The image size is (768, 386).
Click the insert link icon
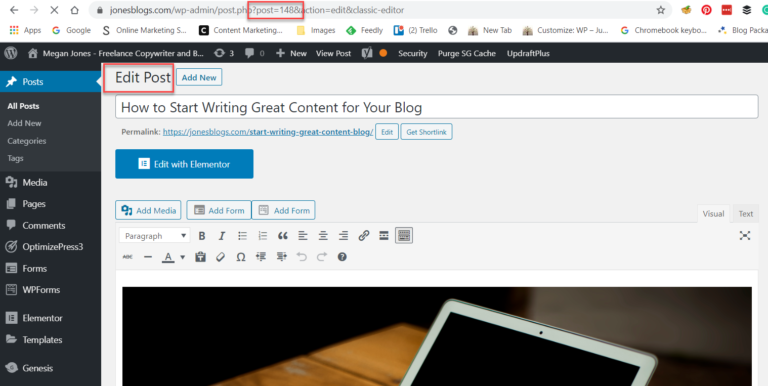[x=363, y=236]
